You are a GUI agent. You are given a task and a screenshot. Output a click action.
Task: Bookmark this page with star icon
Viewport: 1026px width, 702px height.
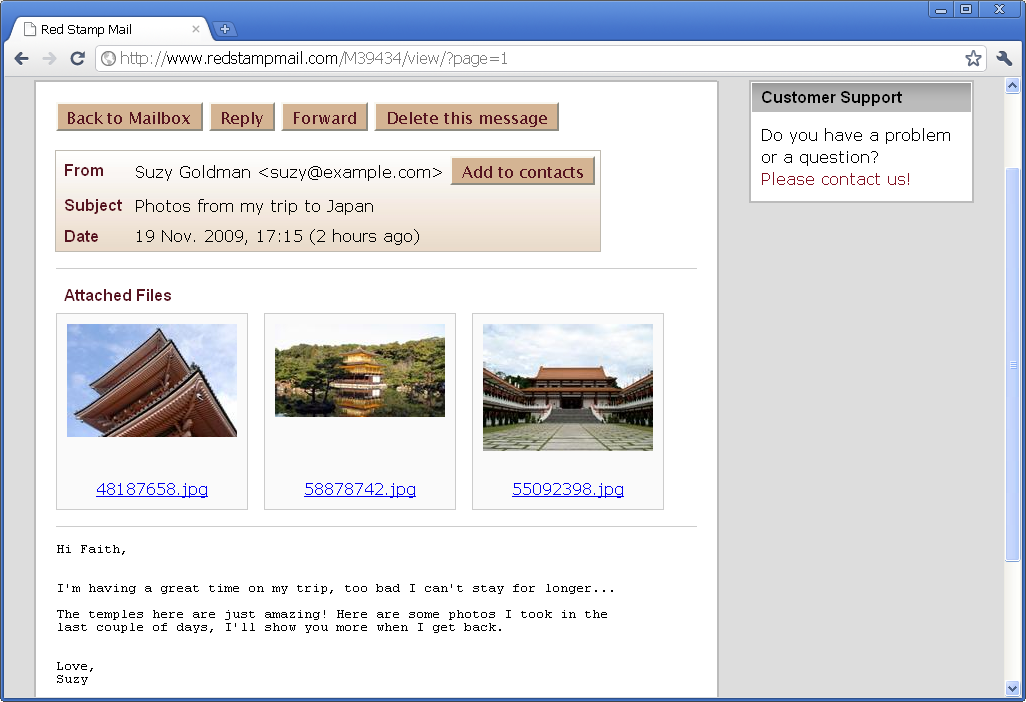click(973, 59)
